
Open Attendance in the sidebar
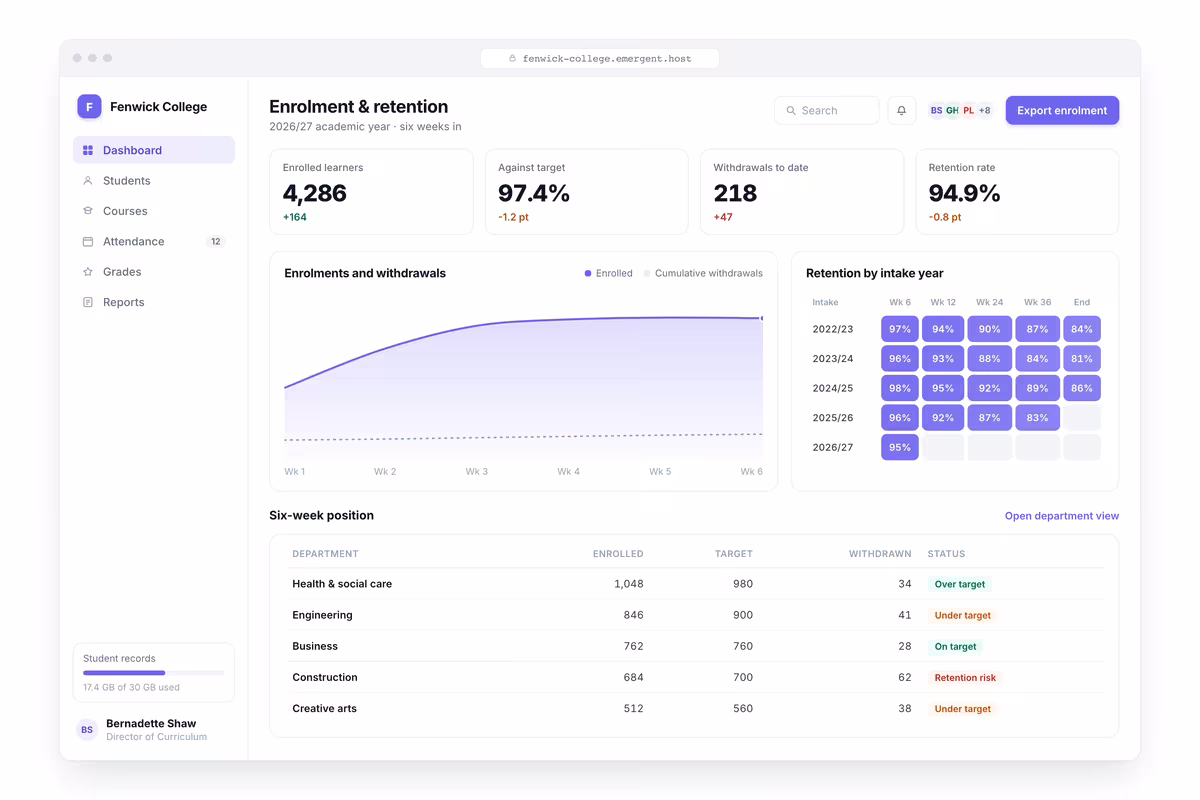coord(154,241)
